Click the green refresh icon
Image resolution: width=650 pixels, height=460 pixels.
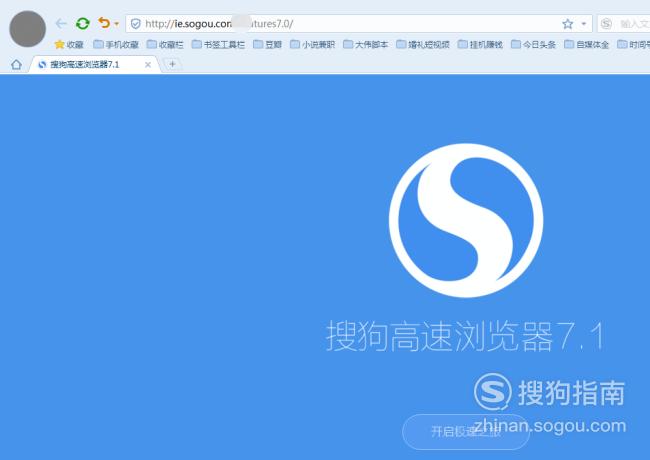83,24
